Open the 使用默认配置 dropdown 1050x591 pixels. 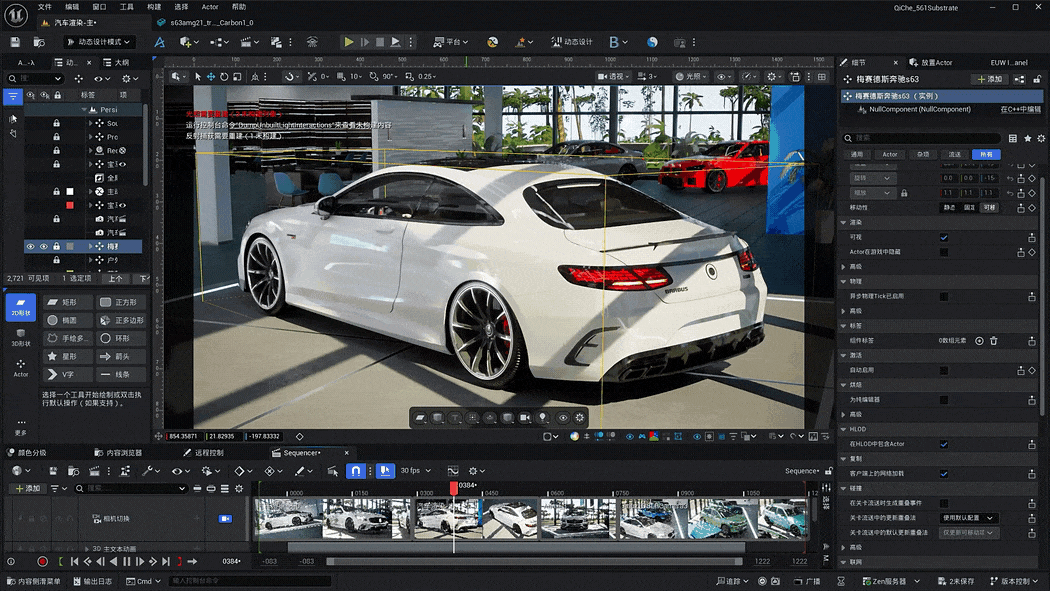click(x=969, y=518)
